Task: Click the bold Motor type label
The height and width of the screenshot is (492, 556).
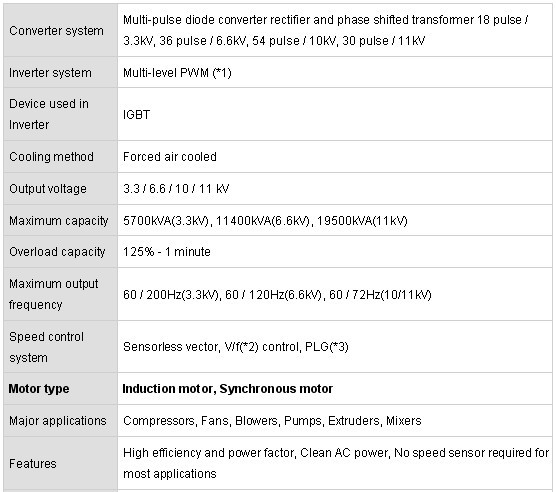Action: 39,389
